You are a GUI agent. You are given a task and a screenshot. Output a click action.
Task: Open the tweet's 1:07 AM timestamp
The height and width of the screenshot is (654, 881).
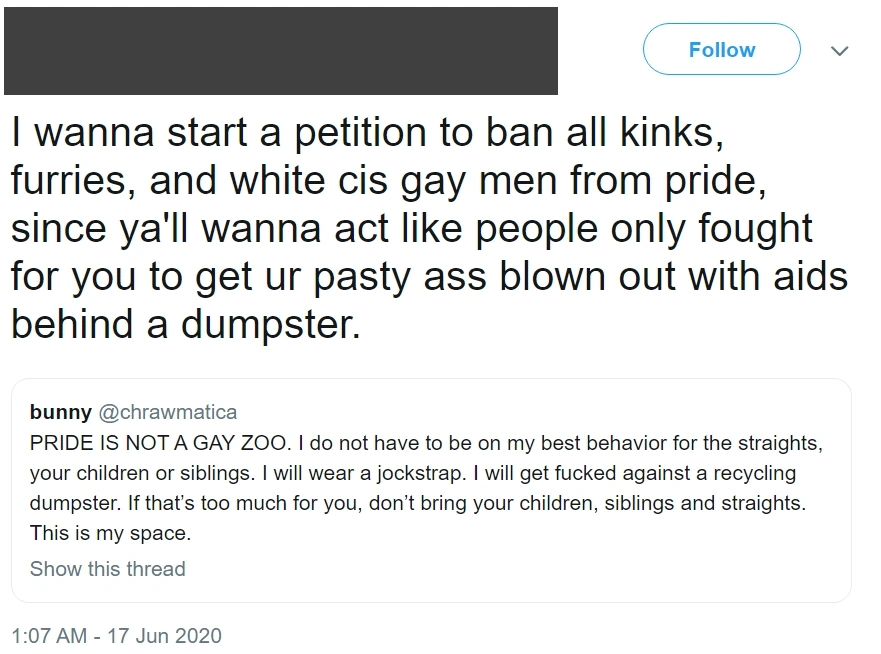point(49,635)
